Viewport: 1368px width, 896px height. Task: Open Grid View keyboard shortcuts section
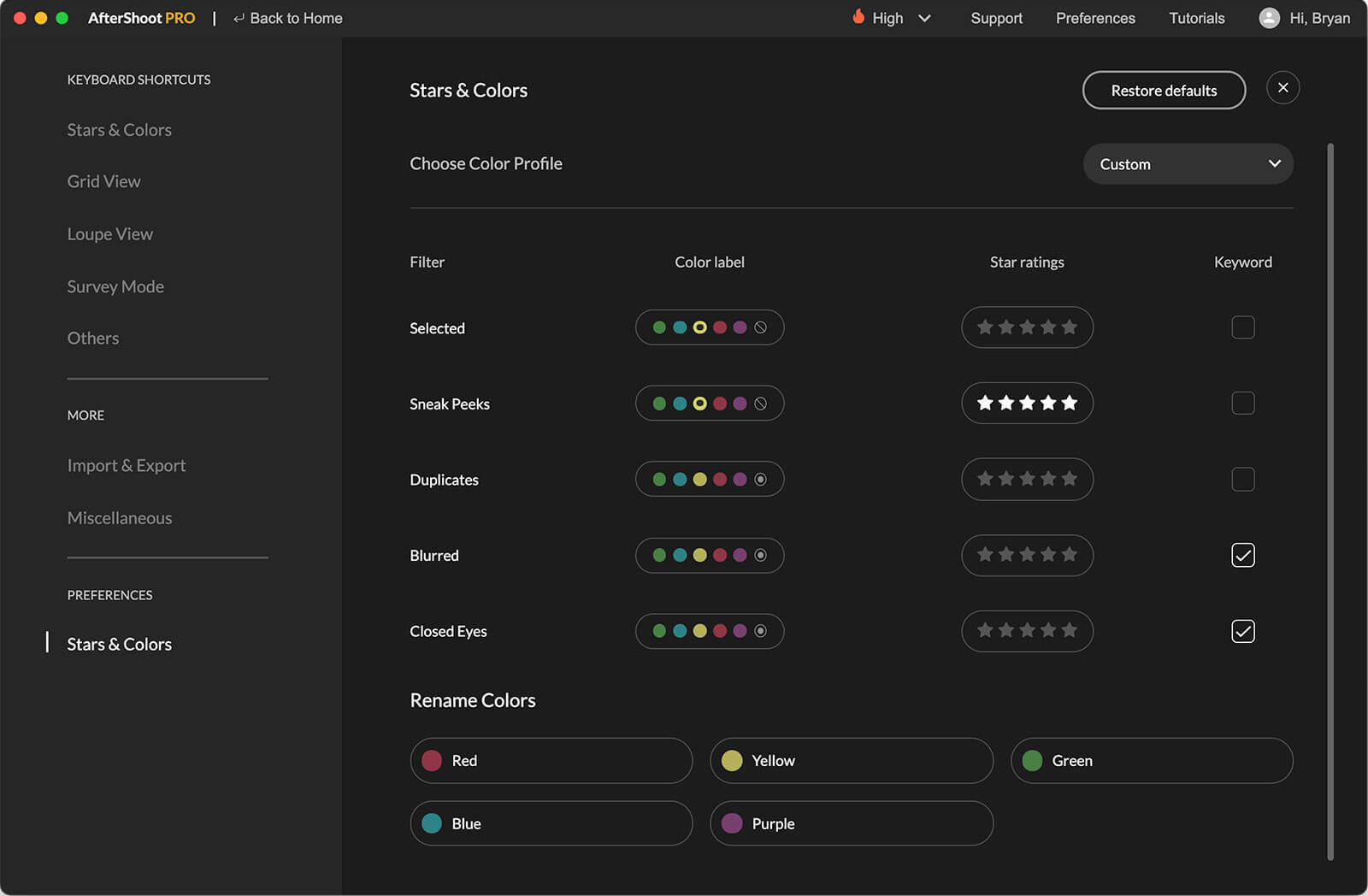103,181
